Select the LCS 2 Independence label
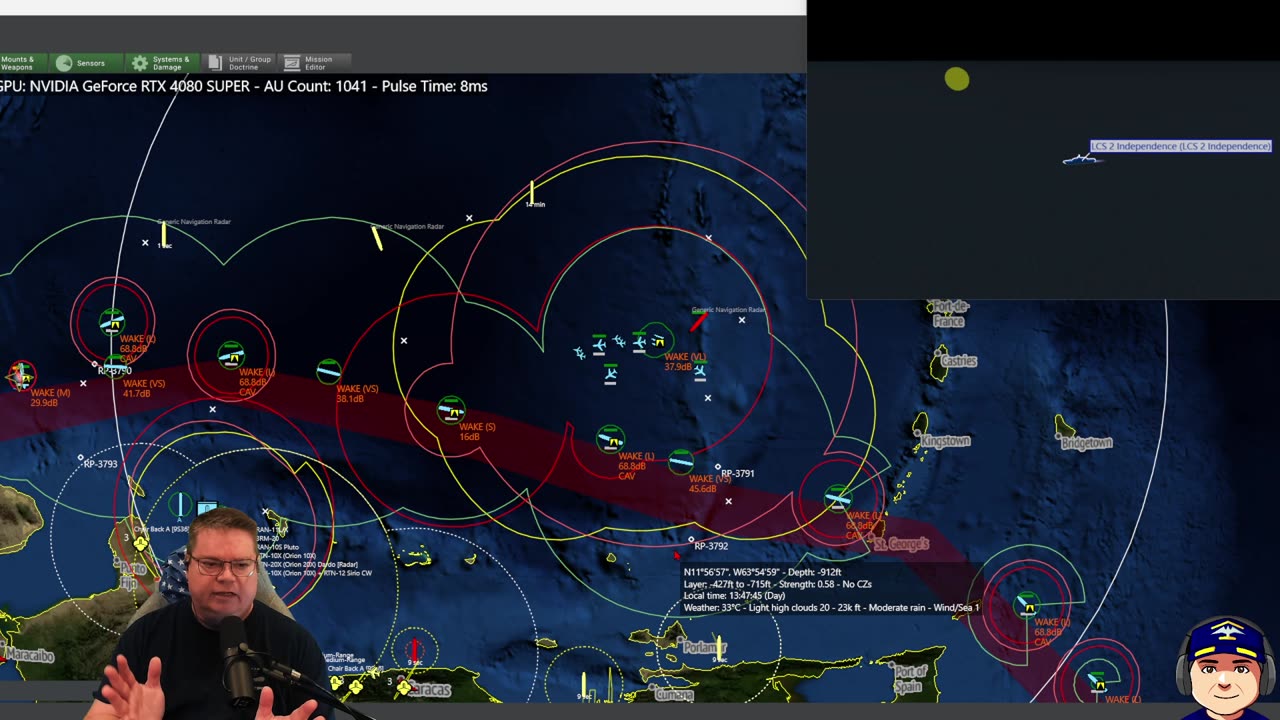This screenshot has width=1280, height=720. [x=1181, y=146]
